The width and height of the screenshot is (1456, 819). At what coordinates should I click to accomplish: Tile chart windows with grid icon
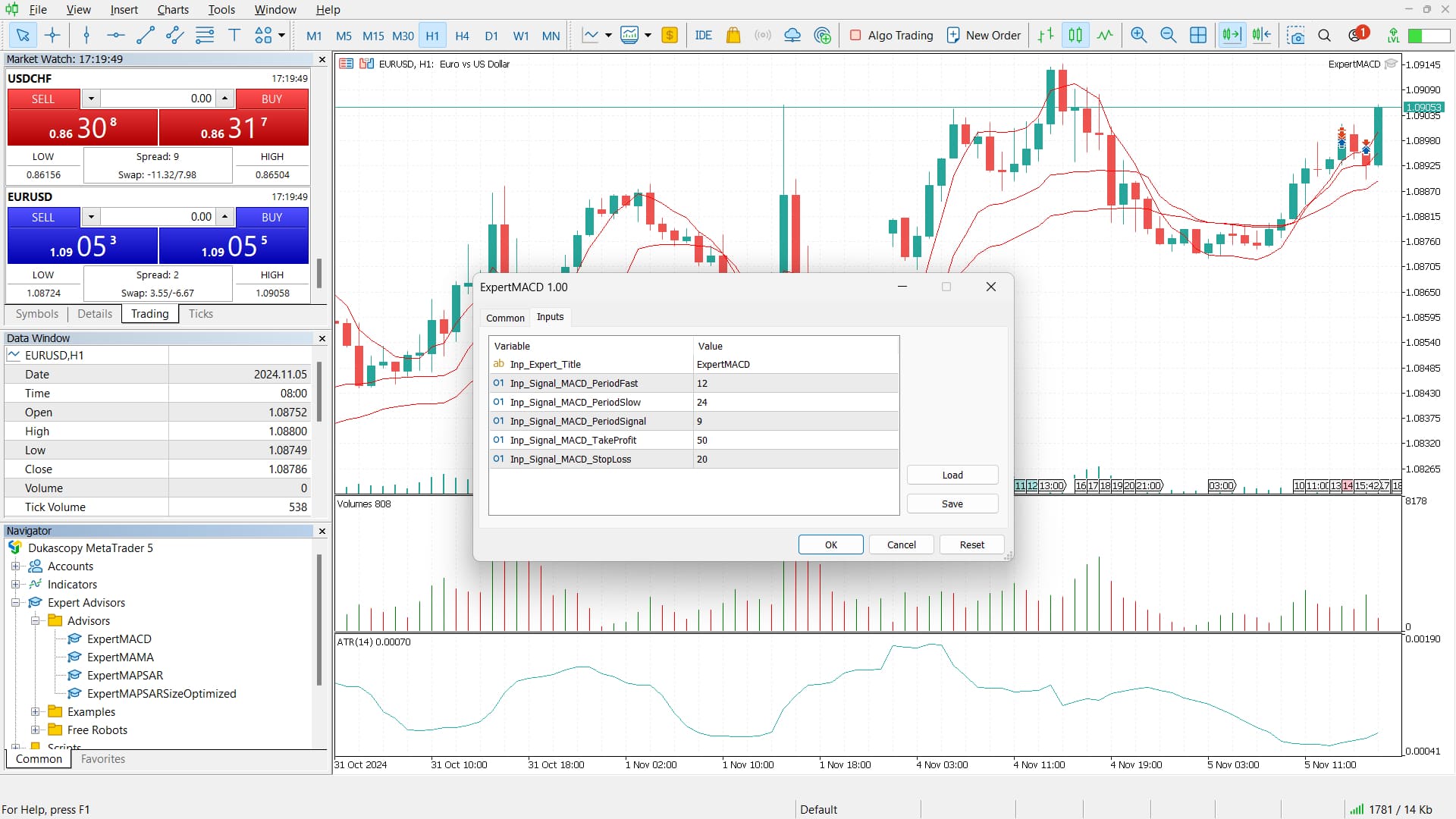[1198, 35]
